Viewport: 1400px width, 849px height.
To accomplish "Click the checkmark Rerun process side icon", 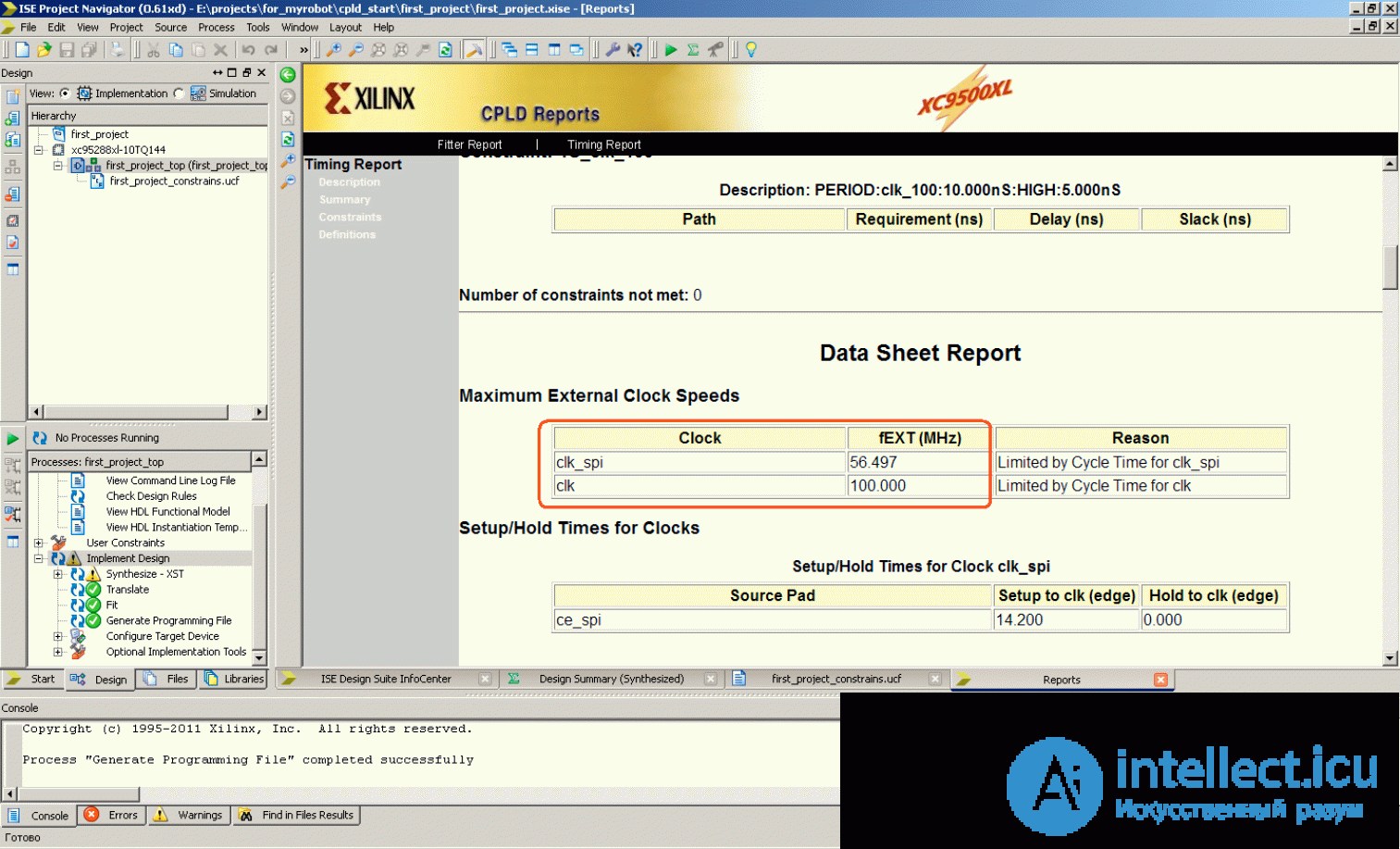I will pos(13,514).
